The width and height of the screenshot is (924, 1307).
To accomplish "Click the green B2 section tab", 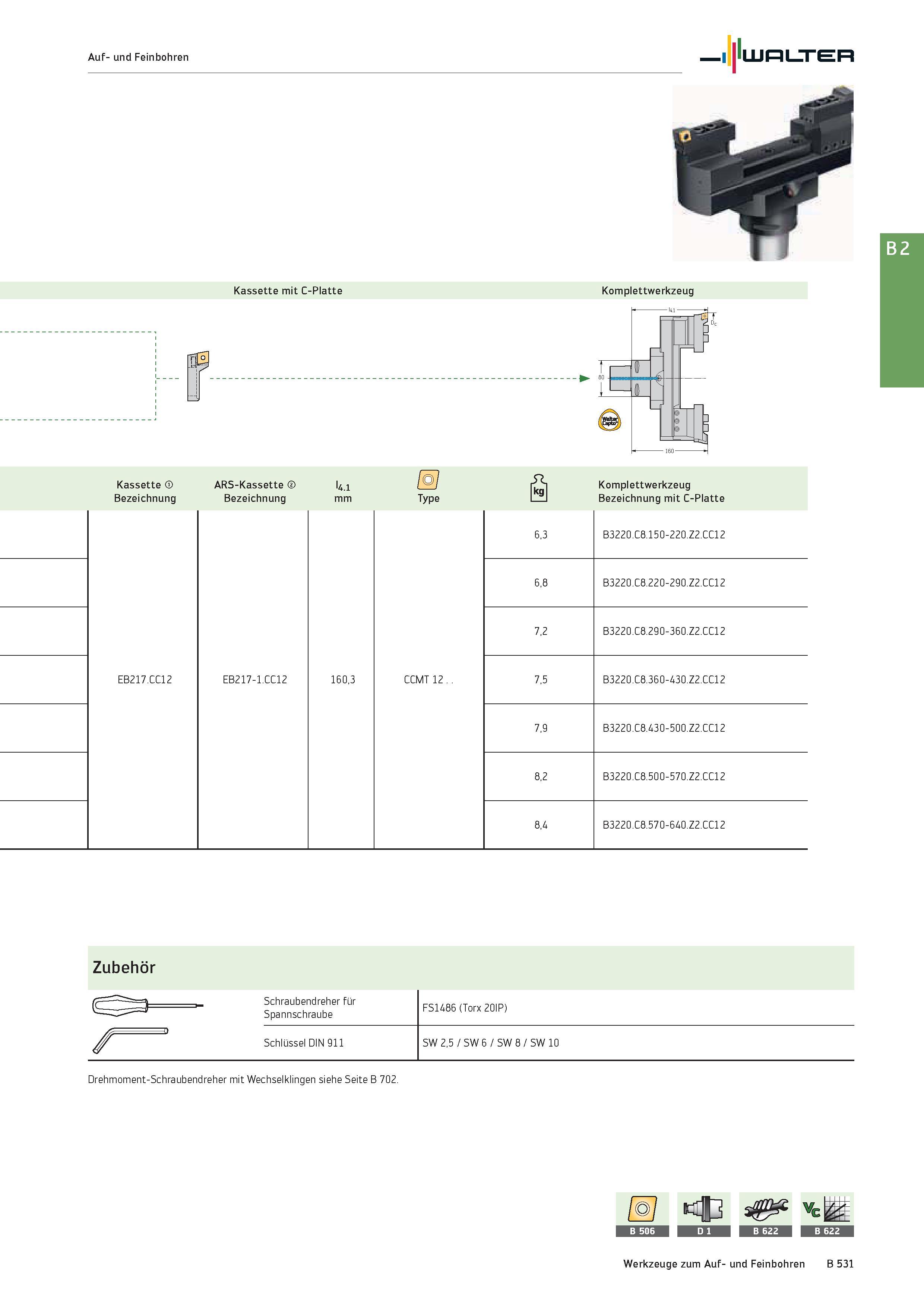I will pyautogui.click(x=902, y=310).
